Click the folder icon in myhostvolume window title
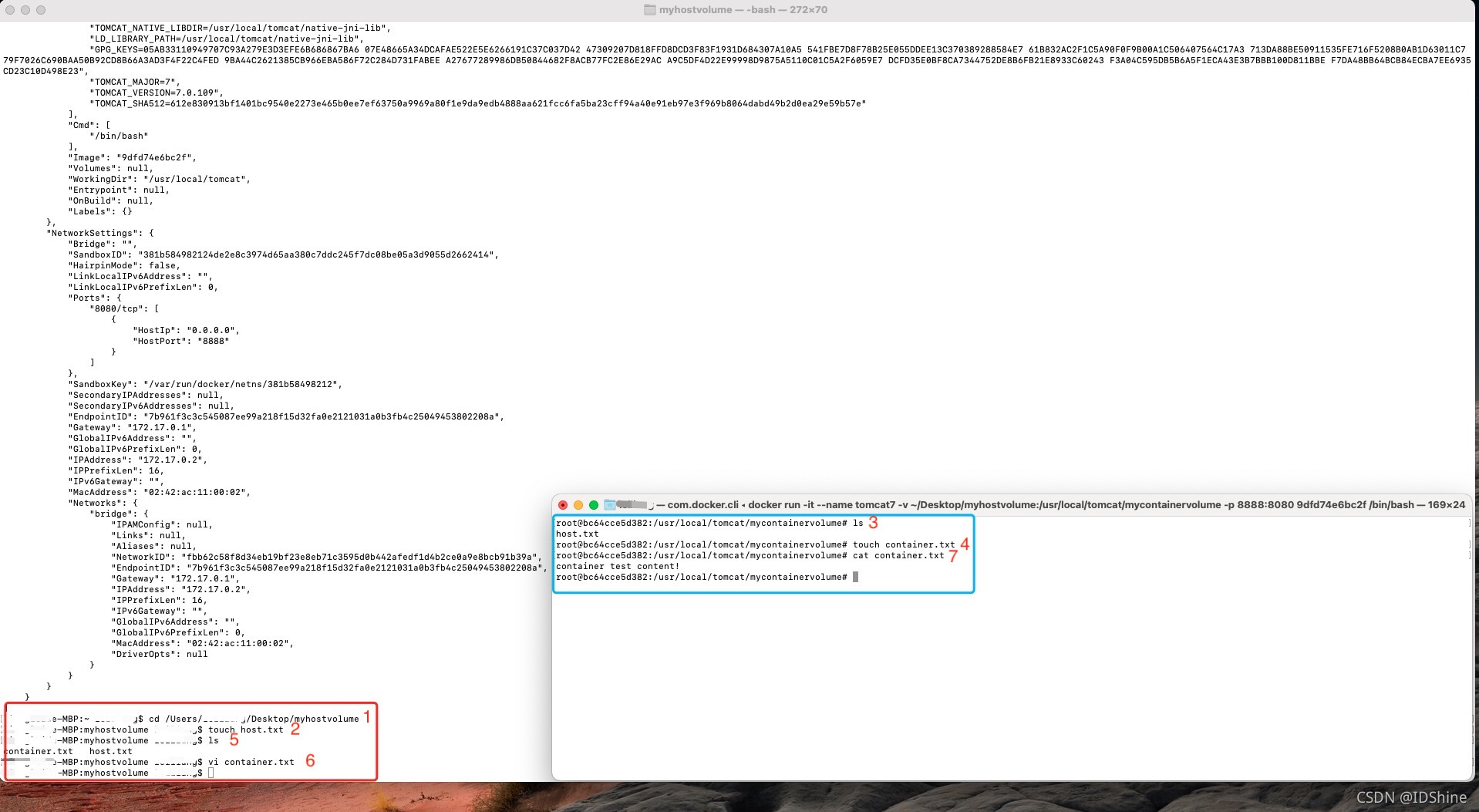Screen dimensions: 1479x812 [649, 10]
